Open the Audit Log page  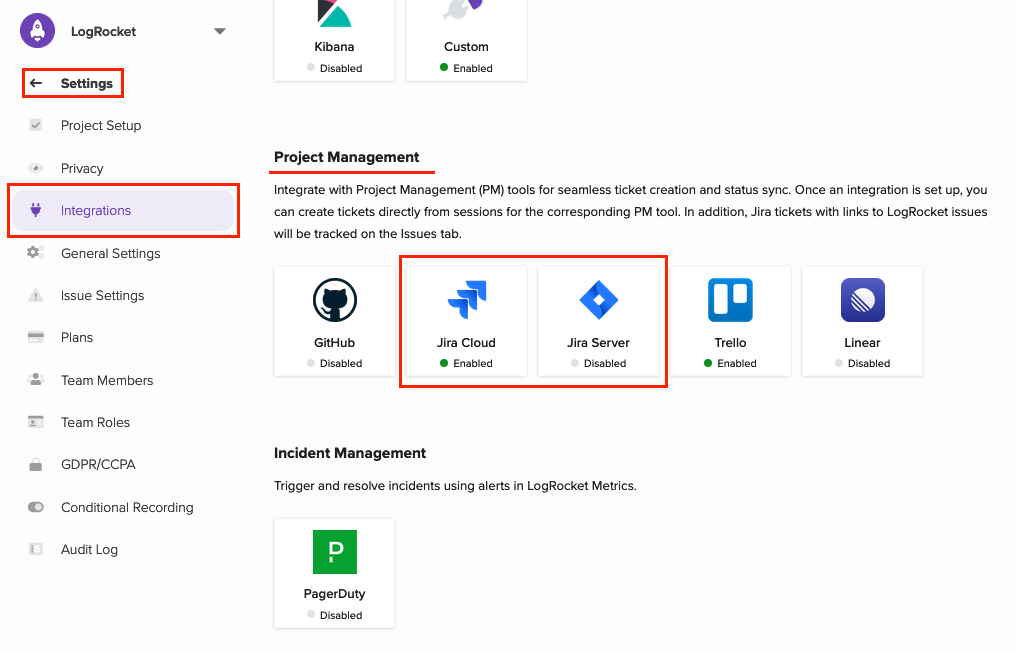pos(89,549)
